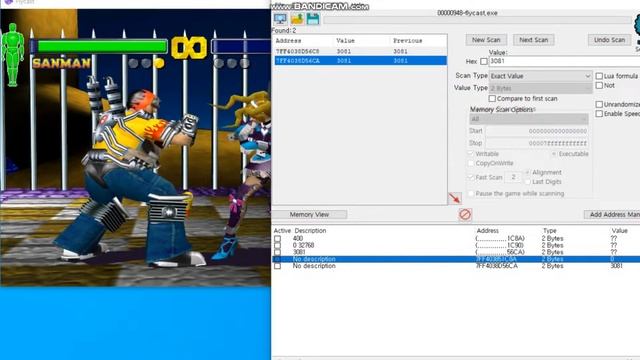
Task: Toggle the Writable checkbox
Action: (x=471, y=154)
